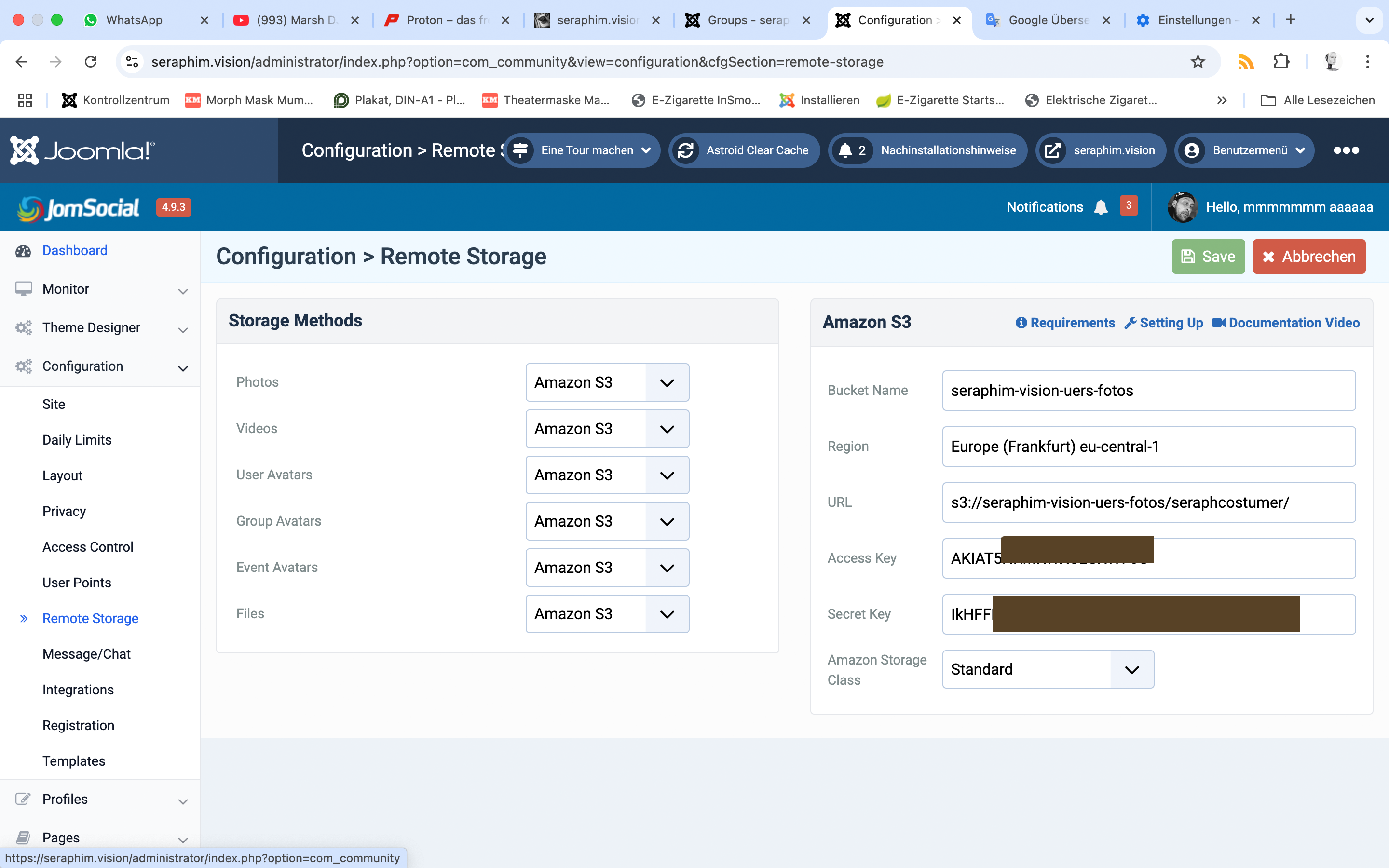This screenshot has height=868, width=1389.
Task: Open the browser extensions puzzle icon
Action: [1281, 61]
